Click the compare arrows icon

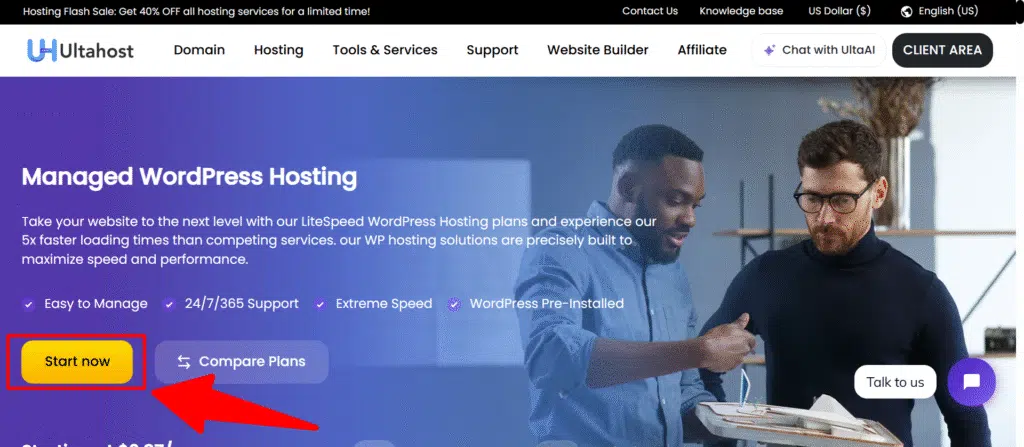(183, 361)
